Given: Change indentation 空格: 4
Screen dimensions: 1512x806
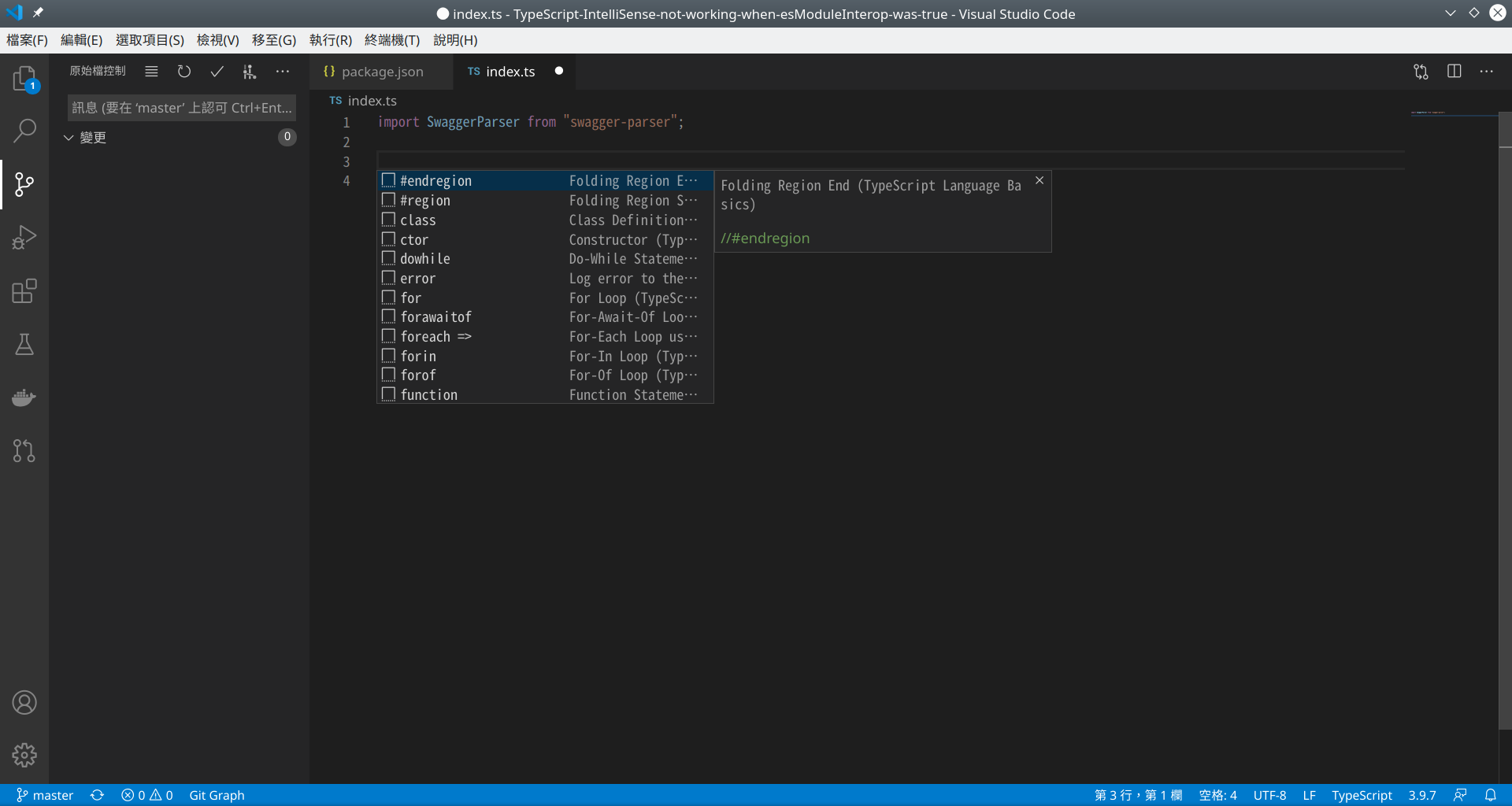Looking at the screenshot, I should [x=1217, y=795].
